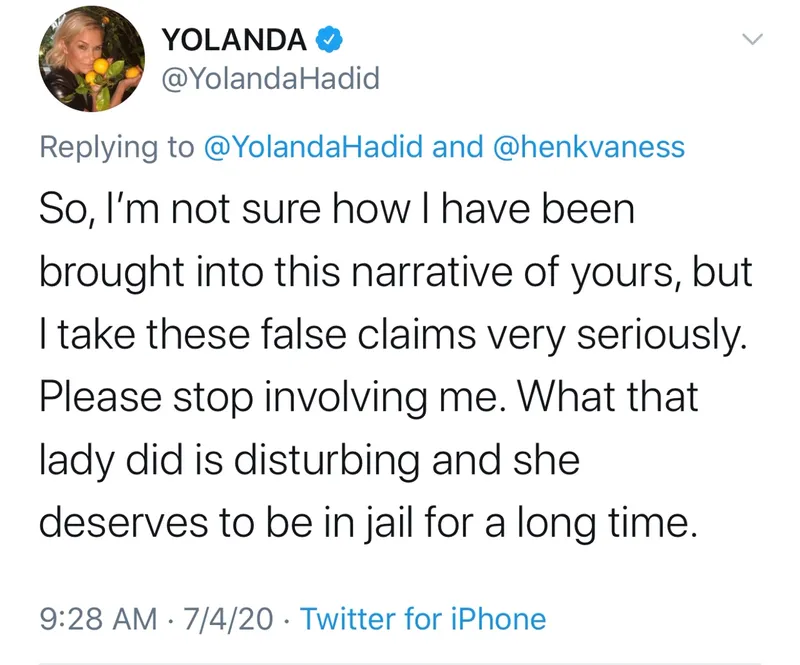
Task: Open the YOLANDA display name profile
Action: click(234, 40)
